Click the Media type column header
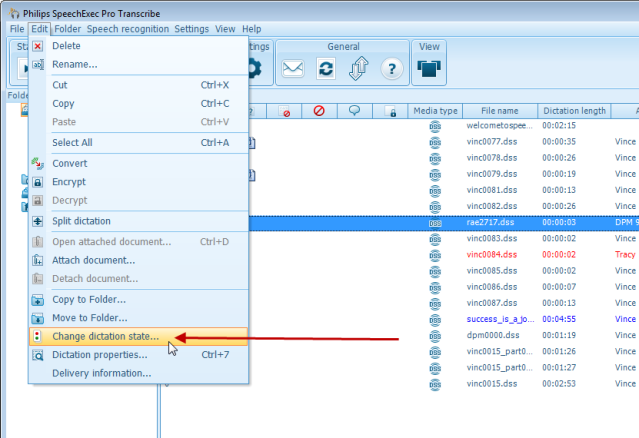Screen dimensions: 639x438 [x=435, y=111]
